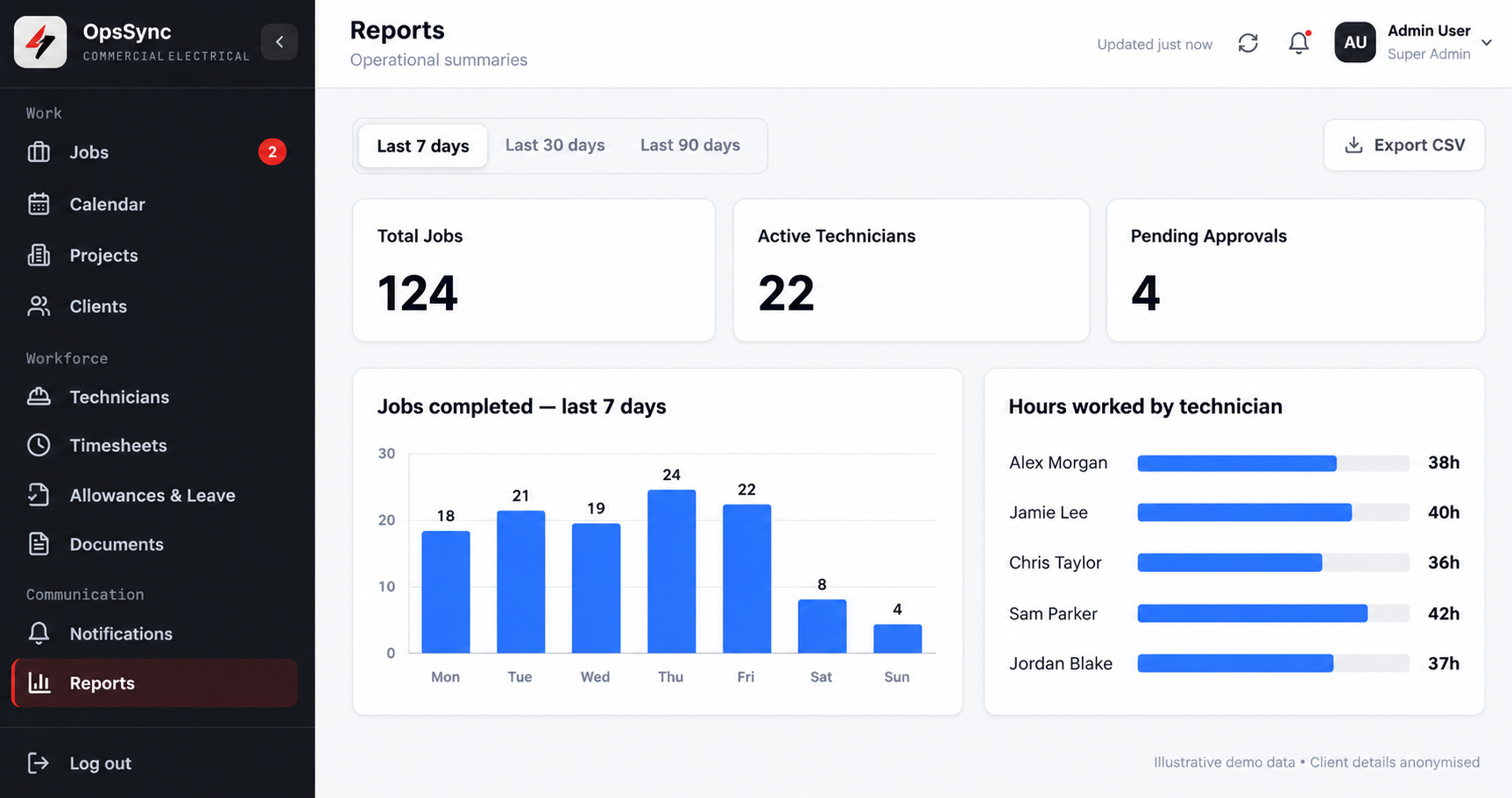This screenshot has width=1512, height=798.
Task: Click the OpsSync lightning bolt logo
Action: tap(40, 41)
